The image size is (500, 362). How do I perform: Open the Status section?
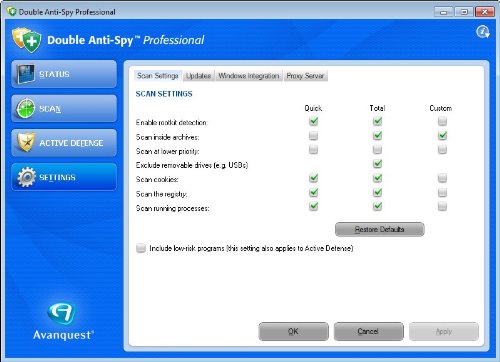(64, 74)
